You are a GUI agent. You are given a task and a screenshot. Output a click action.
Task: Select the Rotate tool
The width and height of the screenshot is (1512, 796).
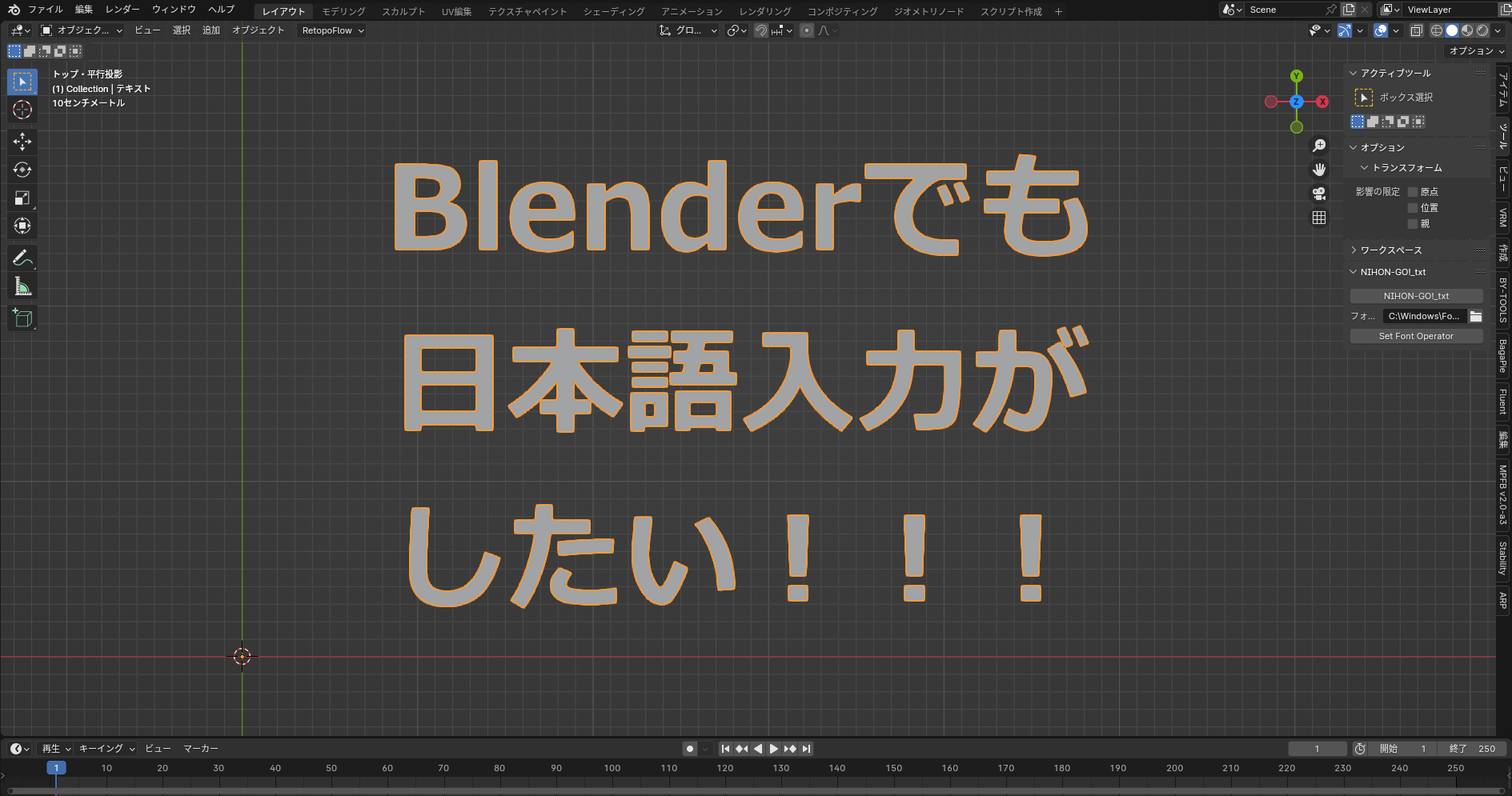(22, 170)
